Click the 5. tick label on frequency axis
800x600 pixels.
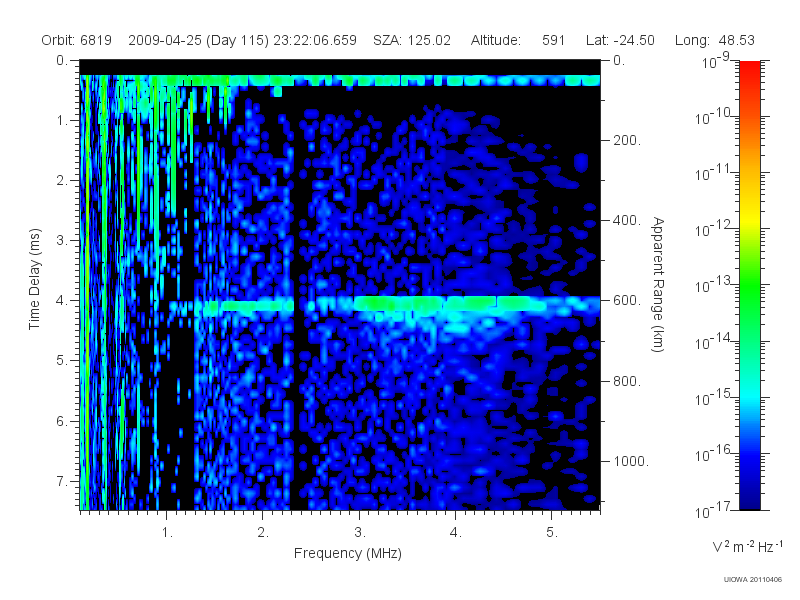point(552,533)
